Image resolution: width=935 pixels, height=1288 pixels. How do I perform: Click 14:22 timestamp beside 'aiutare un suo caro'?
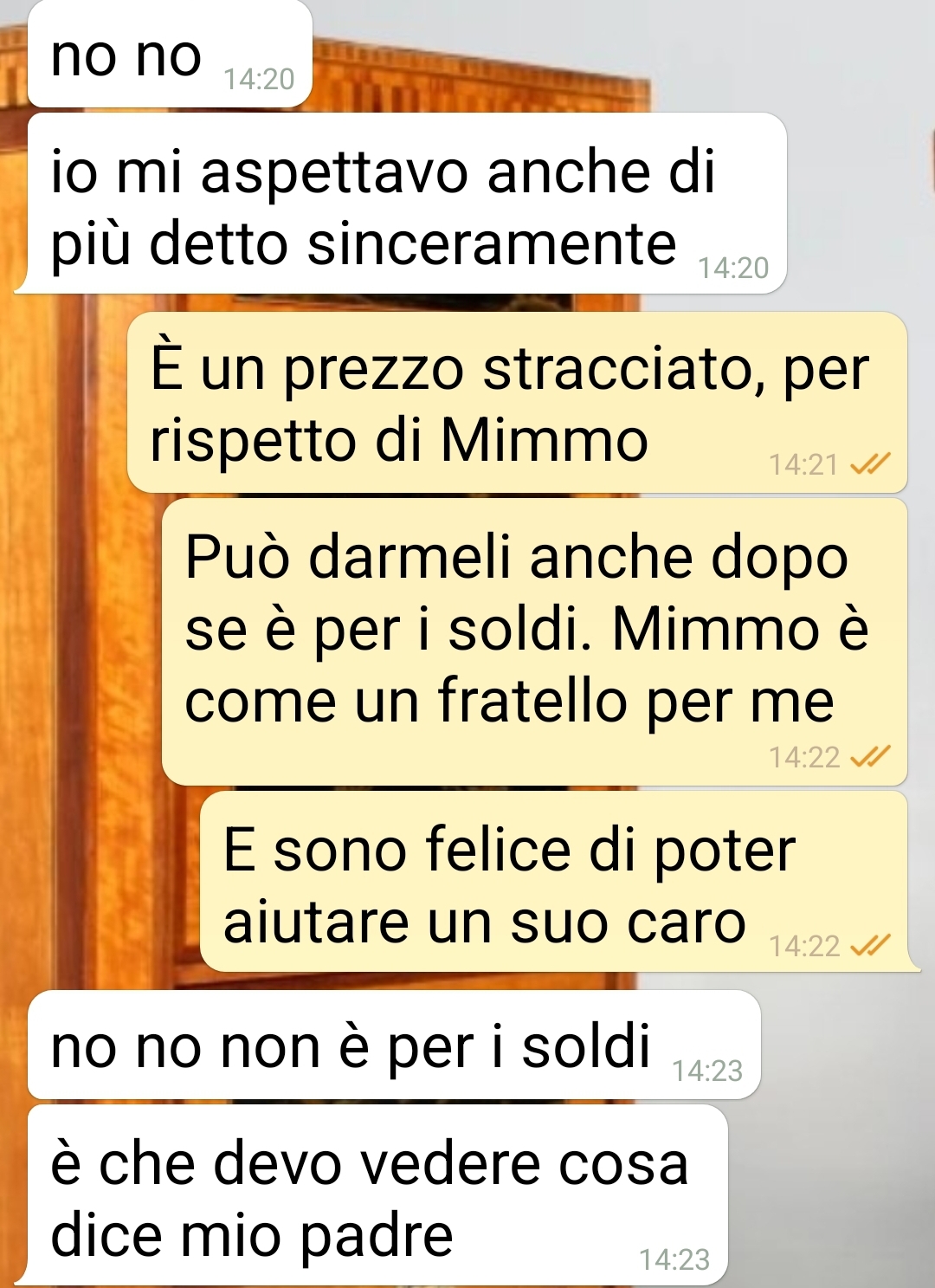(x=804, y=946)
